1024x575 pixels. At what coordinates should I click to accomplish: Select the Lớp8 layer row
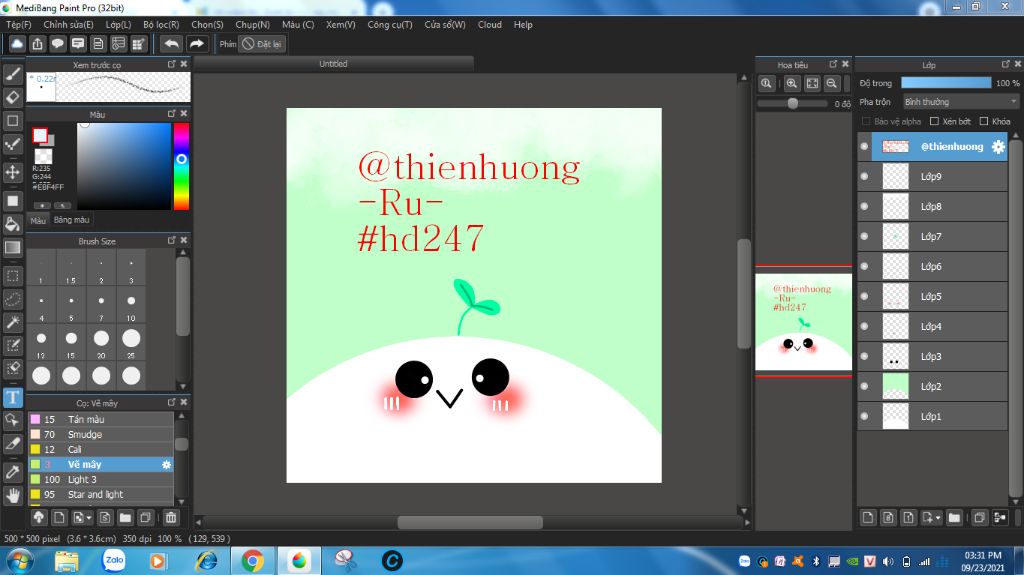(x=932, y=206)
